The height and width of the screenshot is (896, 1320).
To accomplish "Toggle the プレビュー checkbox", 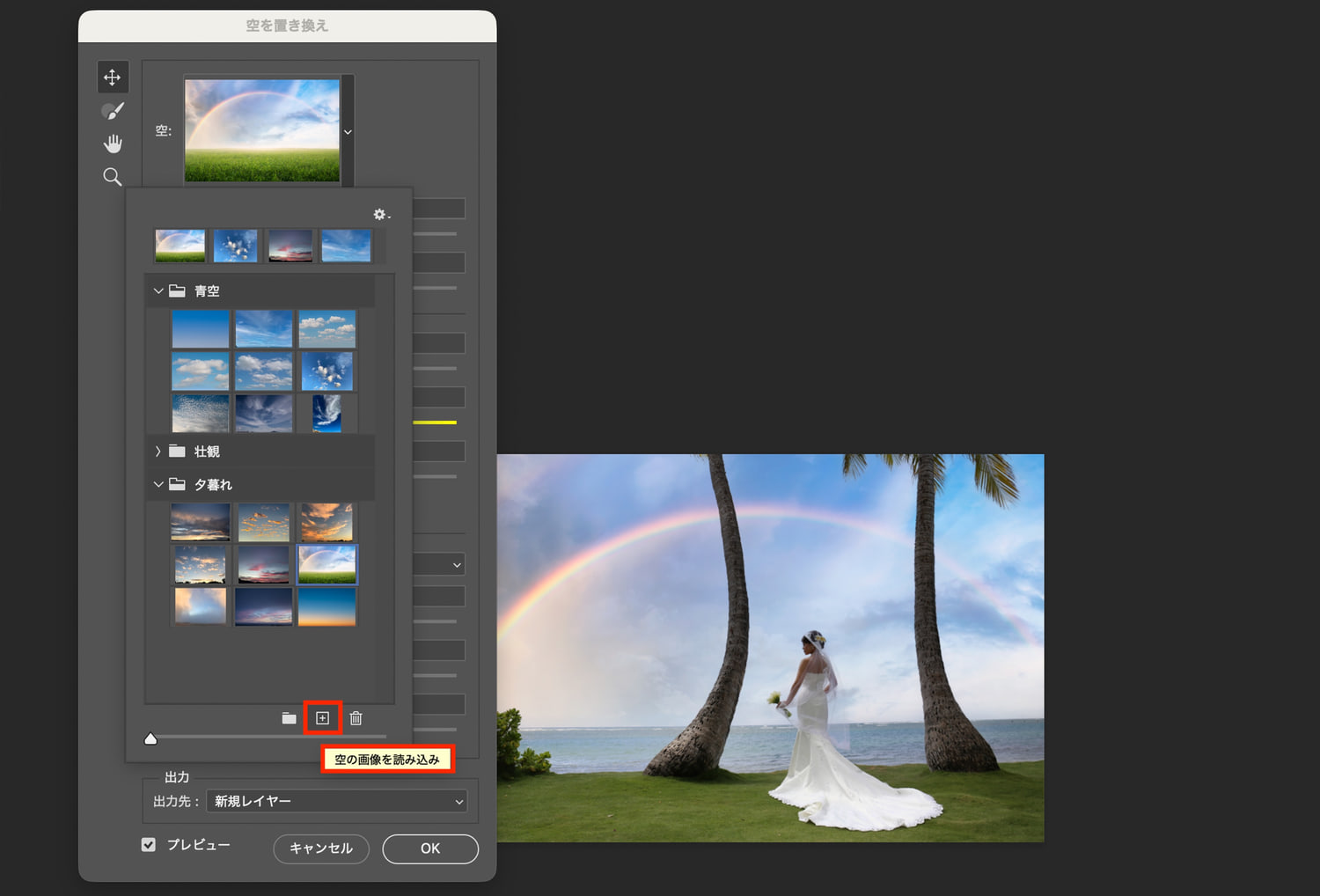I will [x=149, y=845].
